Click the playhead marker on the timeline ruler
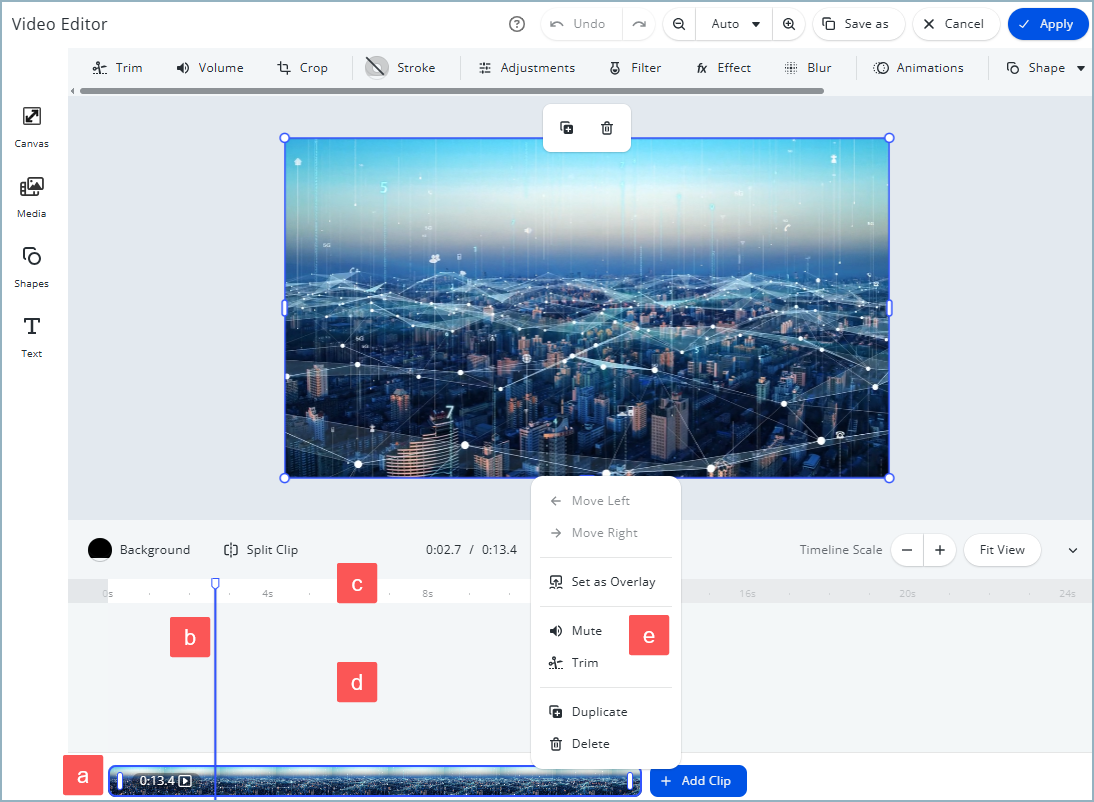Viewport: 1094px width, 802px height. (215, 581)
